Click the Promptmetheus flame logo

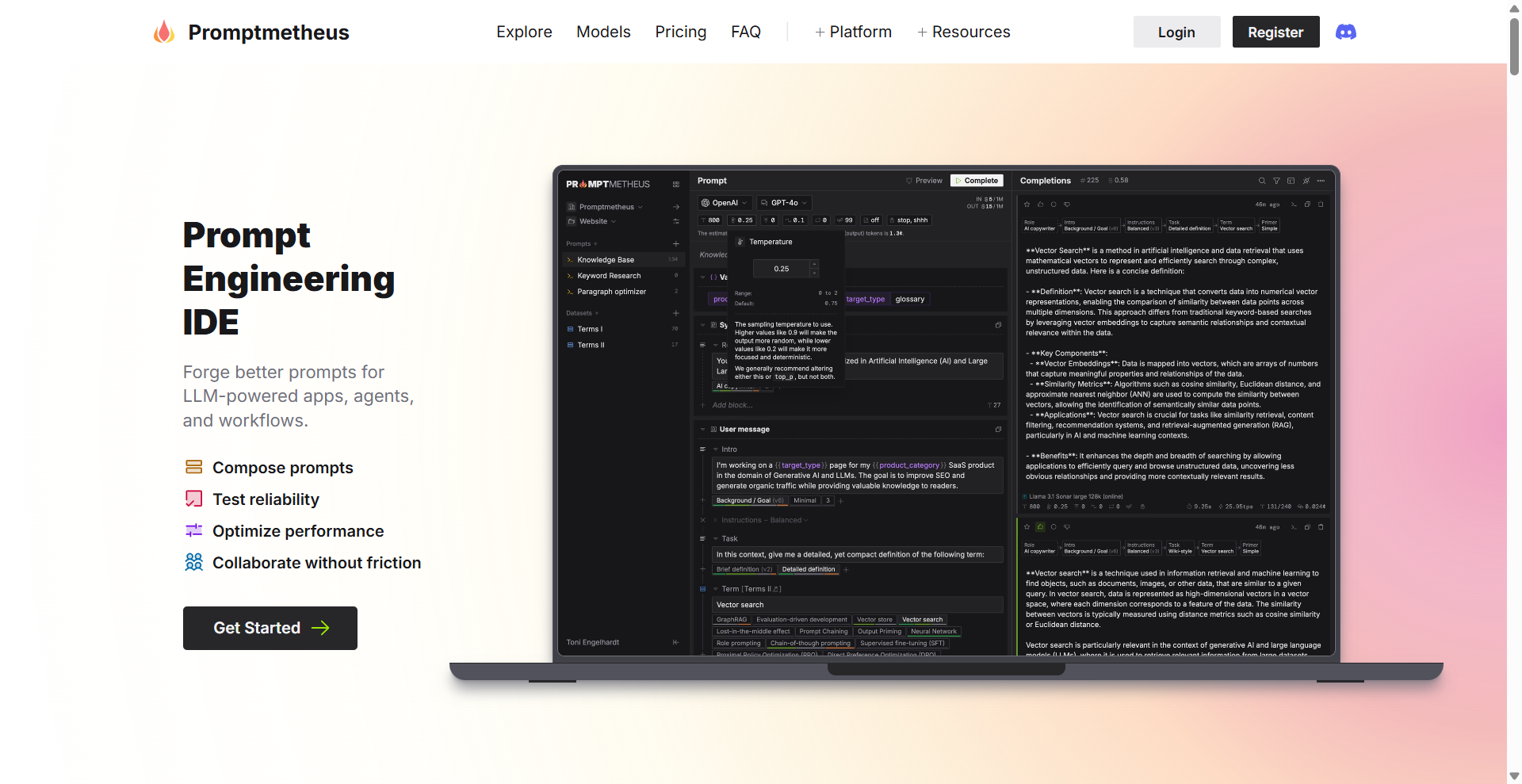(164, 33)
